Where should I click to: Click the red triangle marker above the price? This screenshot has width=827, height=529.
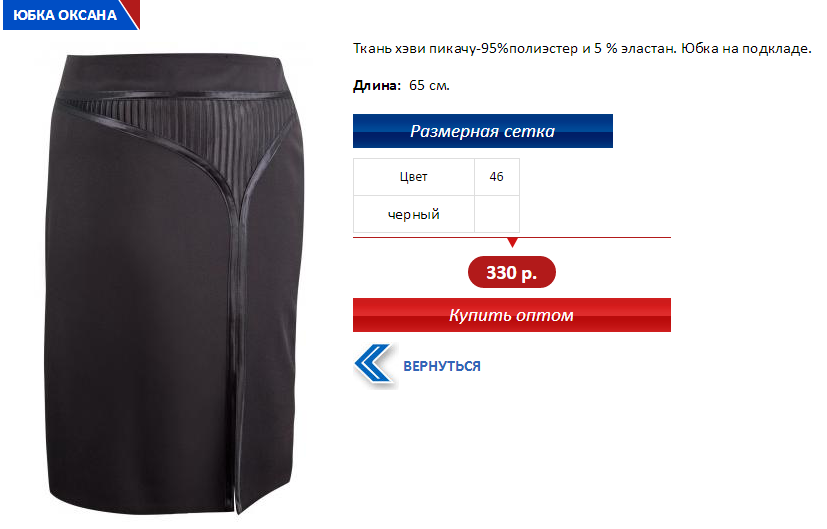[512, 243]
